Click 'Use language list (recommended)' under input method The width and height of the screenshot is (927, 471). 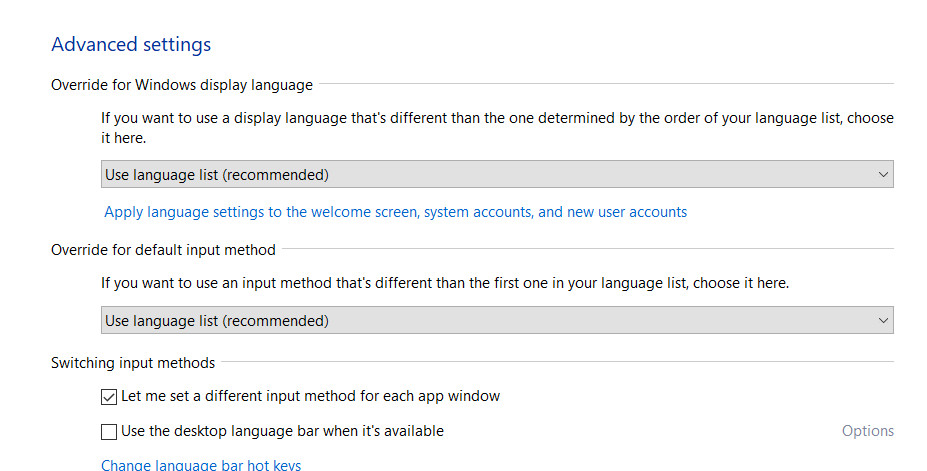tap(217, 321)
